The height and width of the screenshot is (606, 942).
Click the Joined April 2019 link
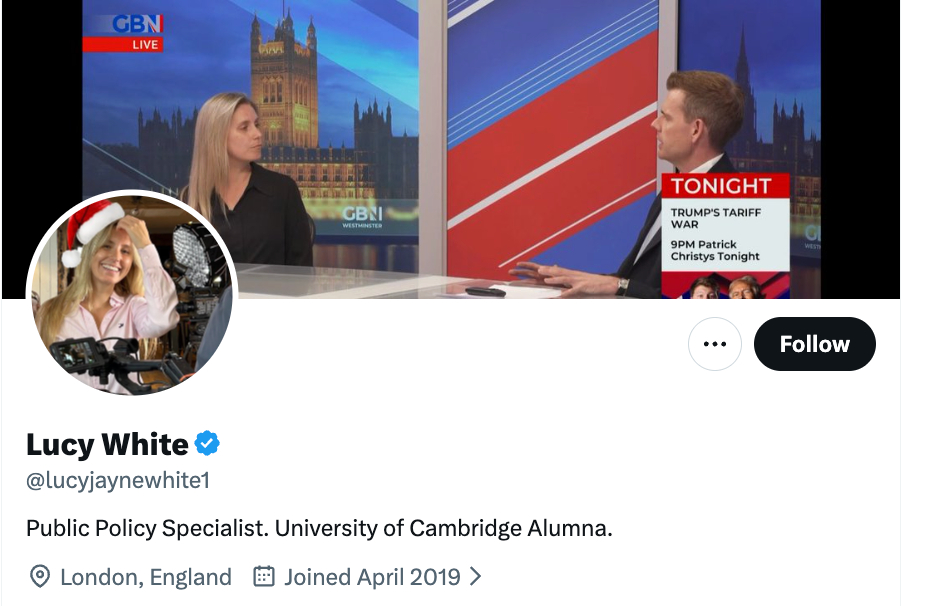[x=372, y=577]
